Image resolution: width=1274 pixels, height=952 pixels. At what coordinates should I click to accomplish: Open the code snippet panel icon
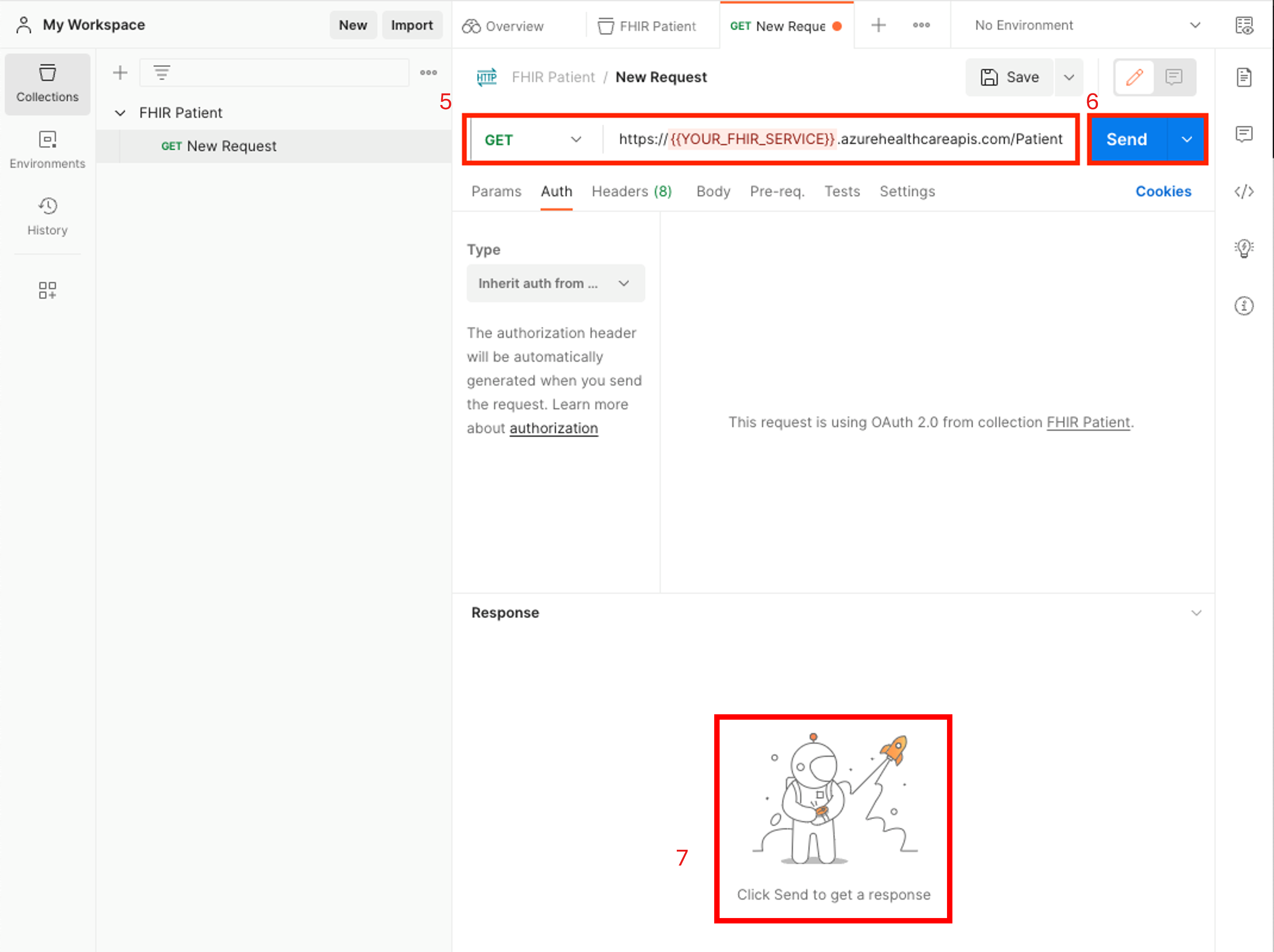(1244, 192)
